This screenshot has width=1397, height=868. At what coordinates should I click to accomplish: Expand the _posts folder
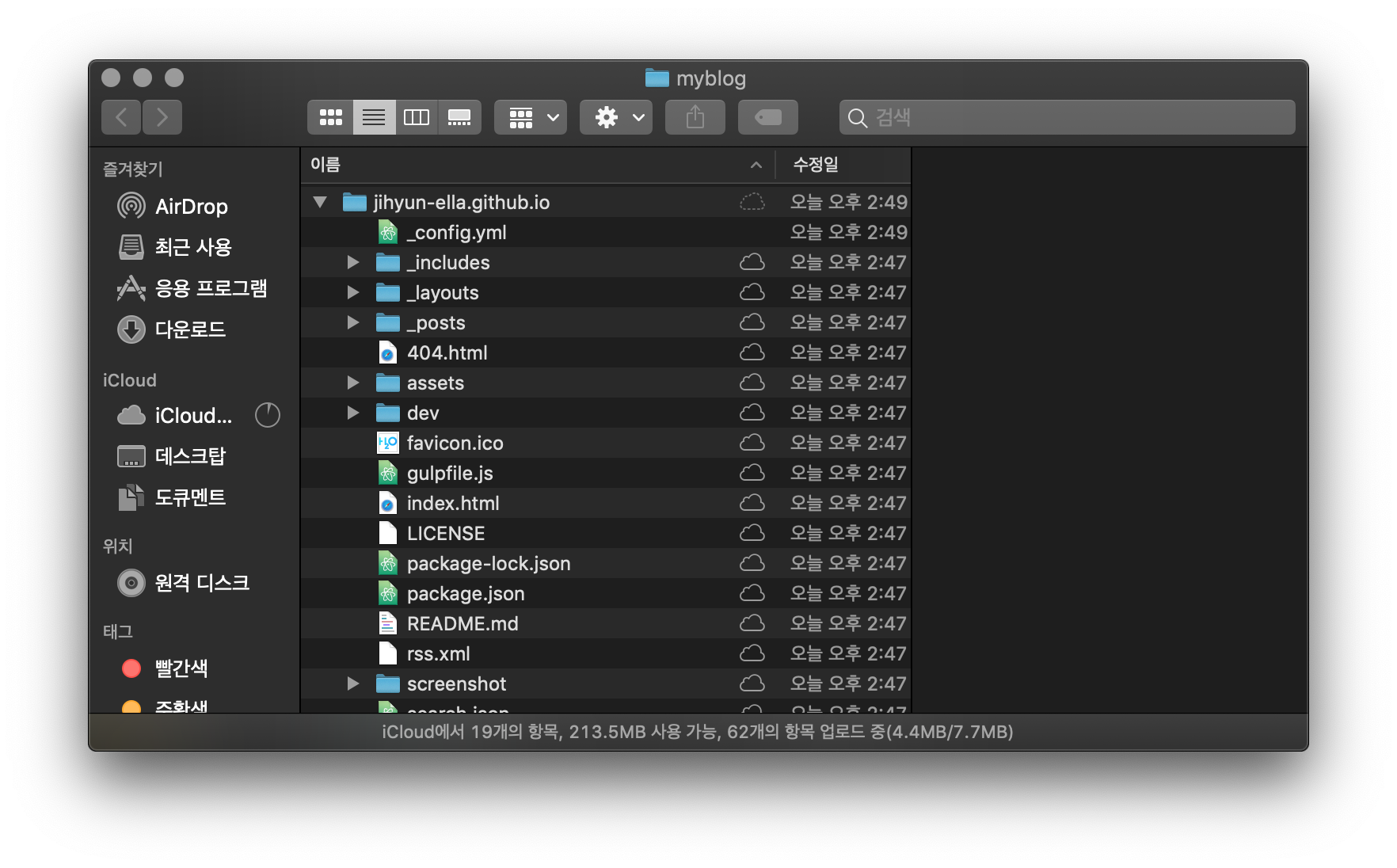(x=353, y=322)
